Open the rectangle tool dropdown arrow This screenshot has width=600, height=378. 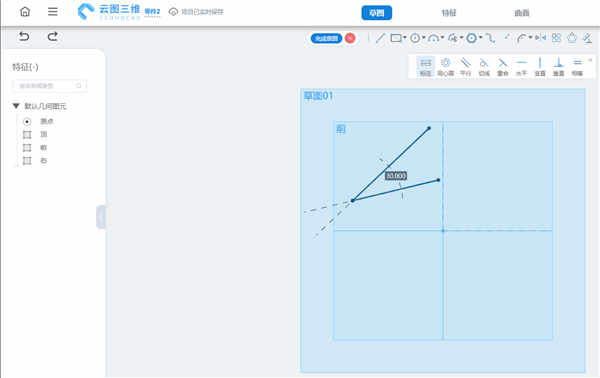pyautogui.click(x=404, y=37)
